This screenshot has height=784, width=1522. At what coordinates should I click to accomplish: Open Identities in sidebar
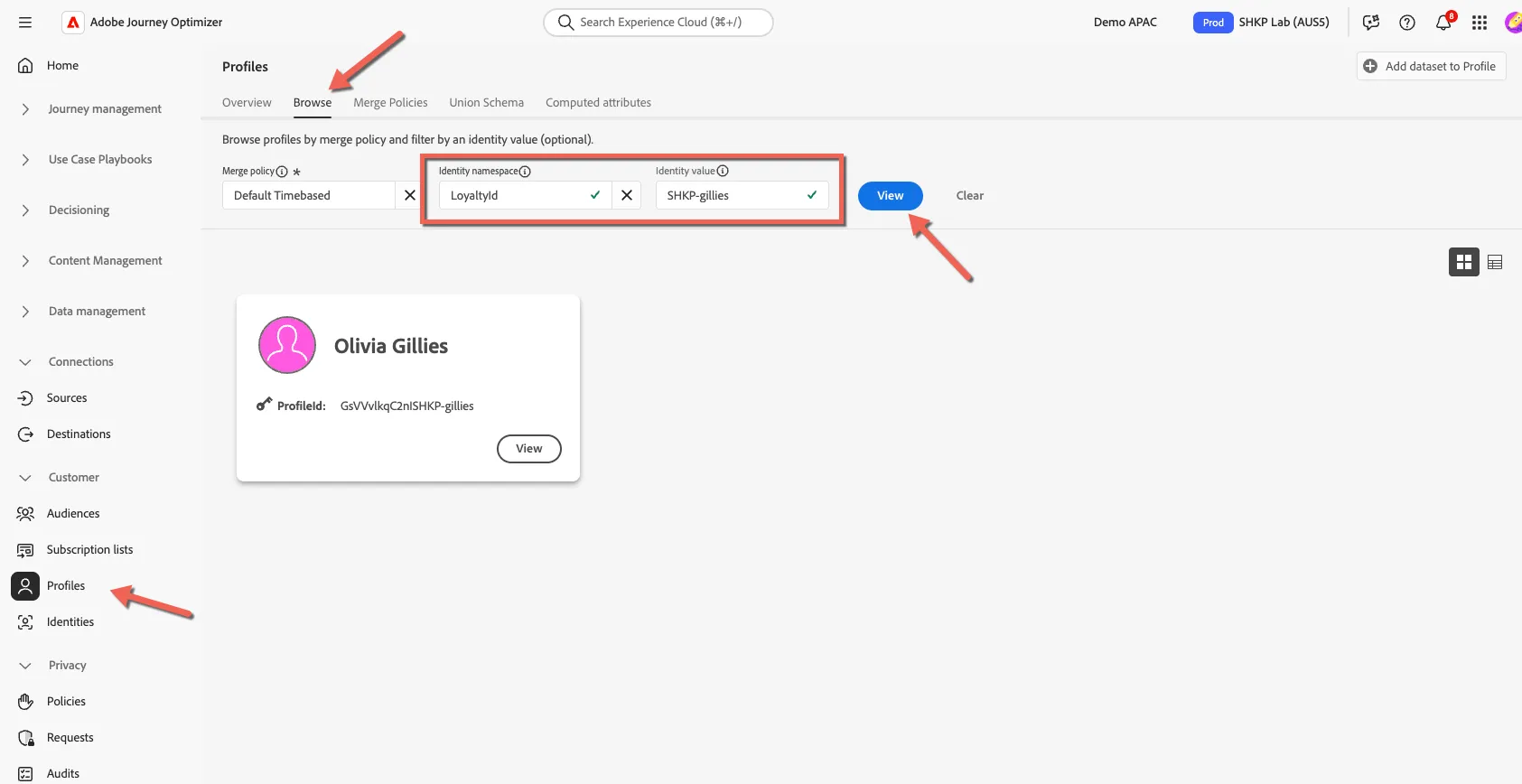click(x=70, y=621)
